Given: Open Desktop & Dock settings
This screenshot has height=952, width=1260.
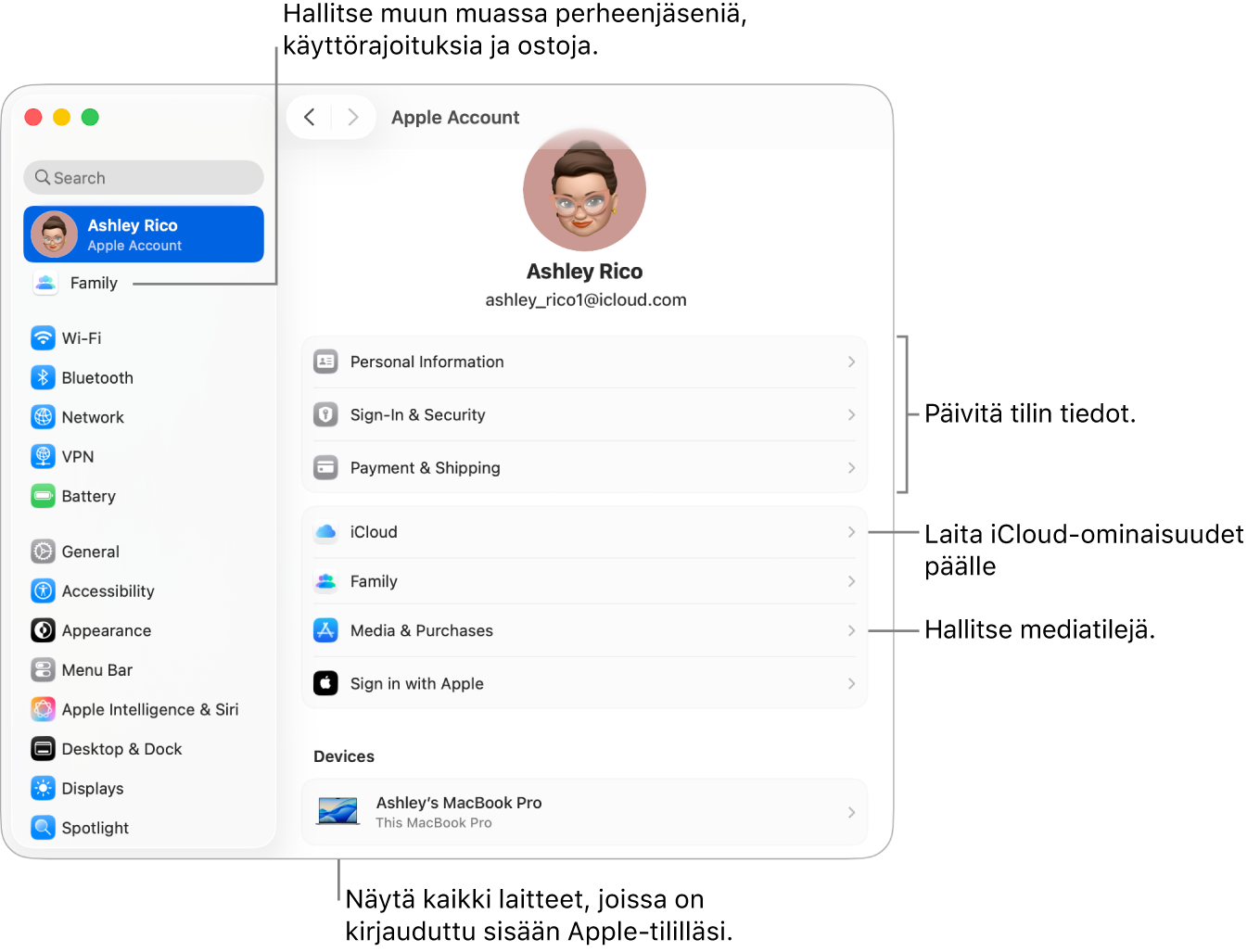Looking at the screenshot, I should pyautogui.click(x=121, y=748).
